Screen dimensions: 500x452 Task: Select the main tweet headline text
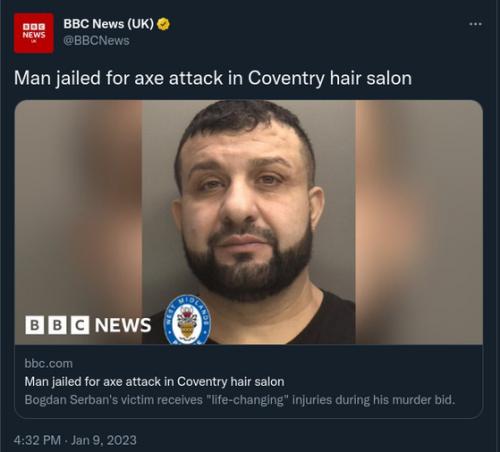coord(213,78)
